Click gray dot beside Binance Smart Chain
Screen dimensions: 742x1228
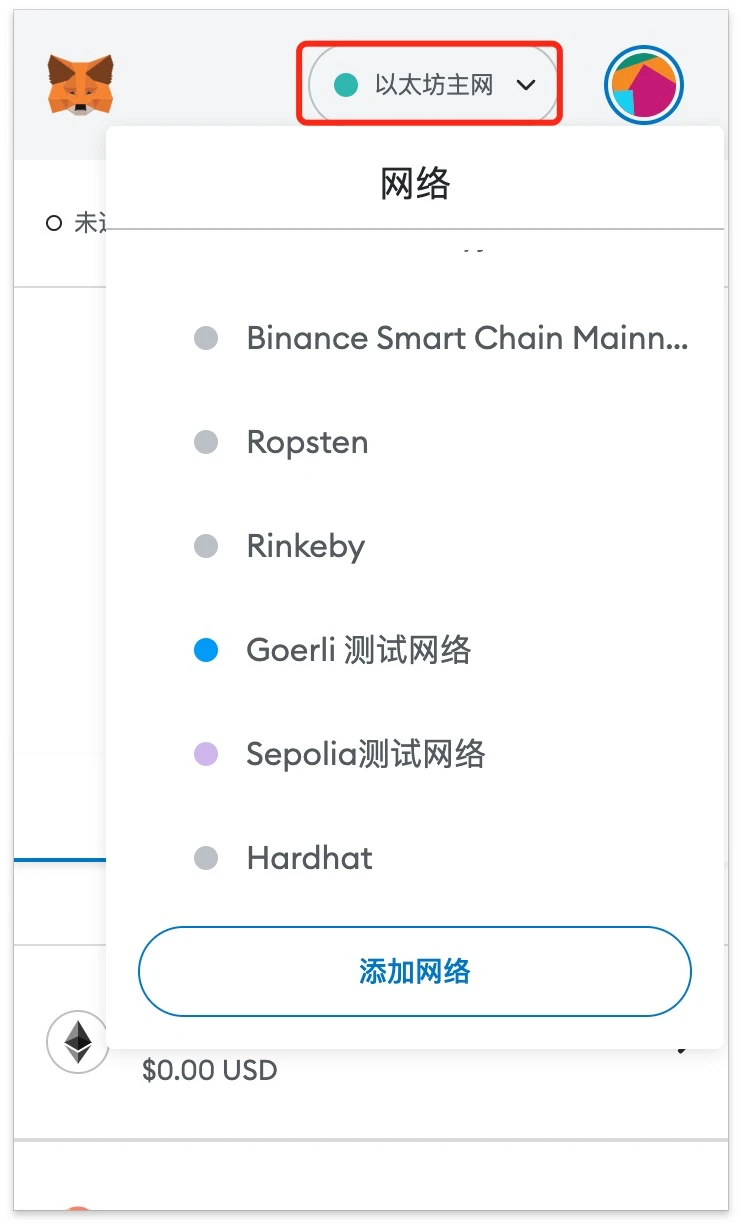(205, 338)
